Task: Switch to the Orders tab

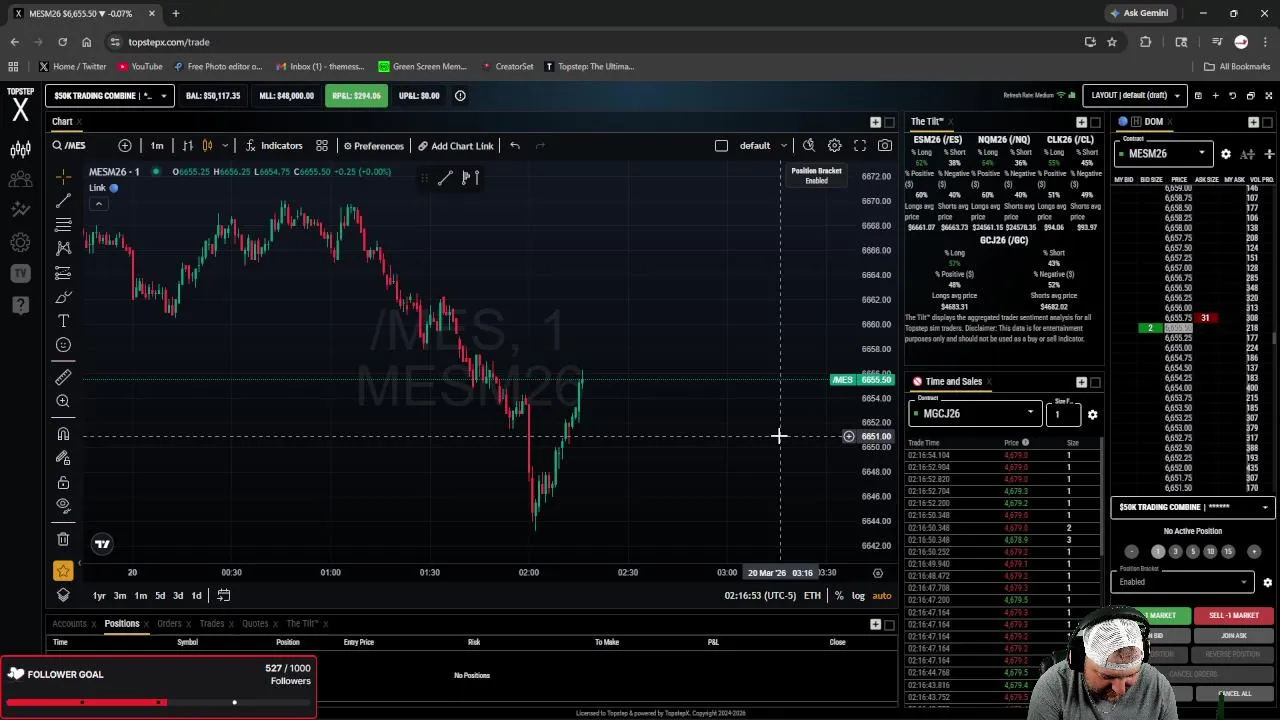Action: [169, 624]
